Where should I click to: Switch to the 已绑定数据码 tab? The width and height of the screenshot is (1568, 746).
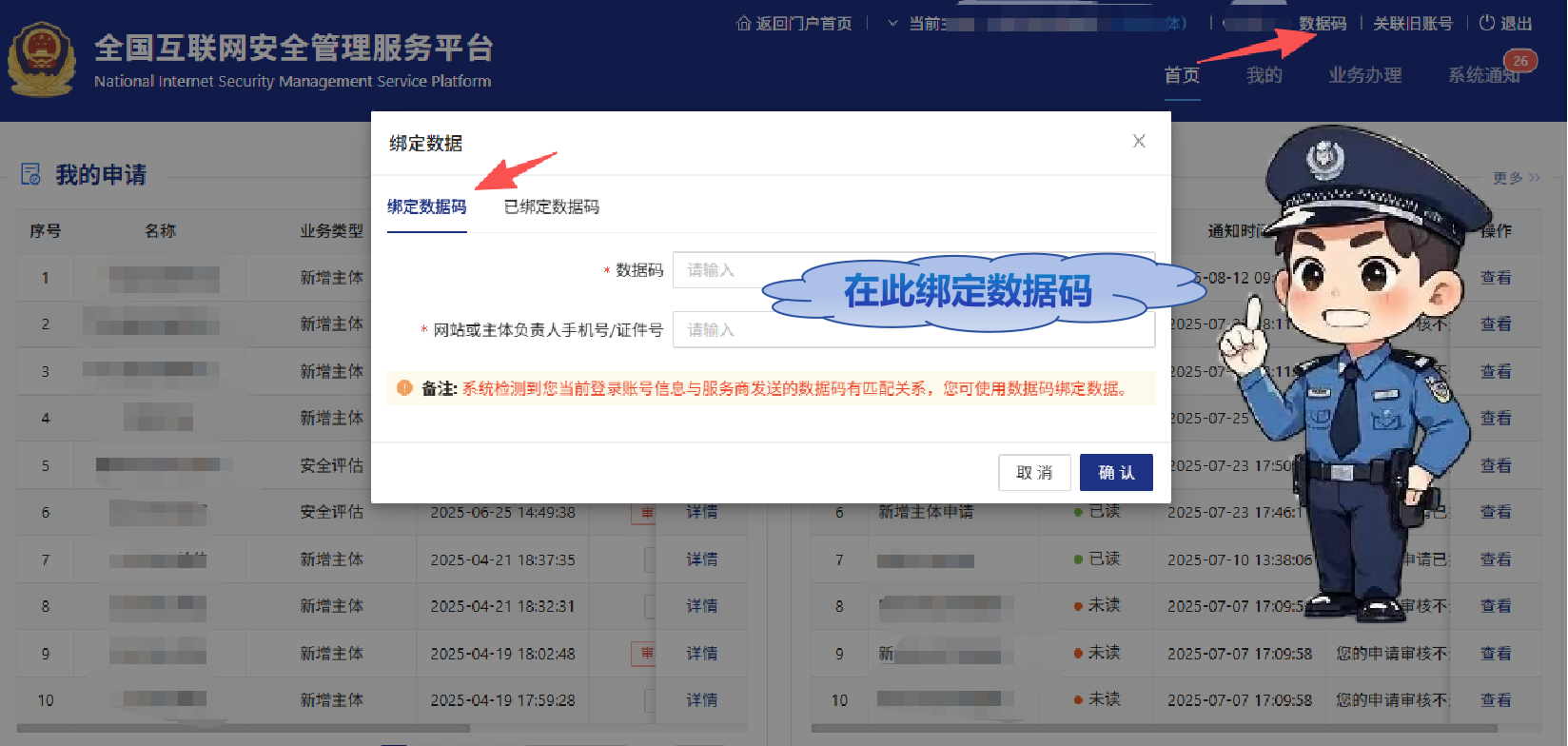click(x=552, y=206)
